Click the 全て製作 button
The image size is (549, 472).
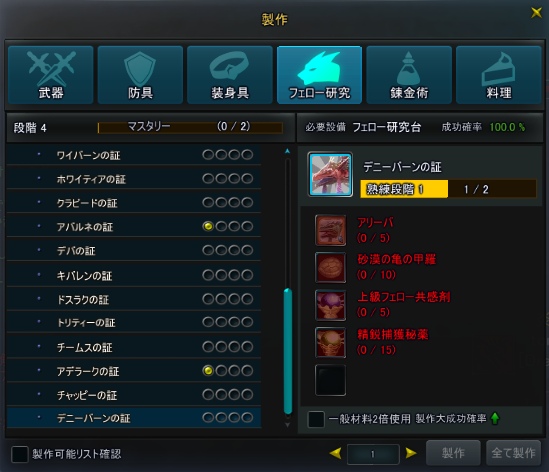coord(513,453)
